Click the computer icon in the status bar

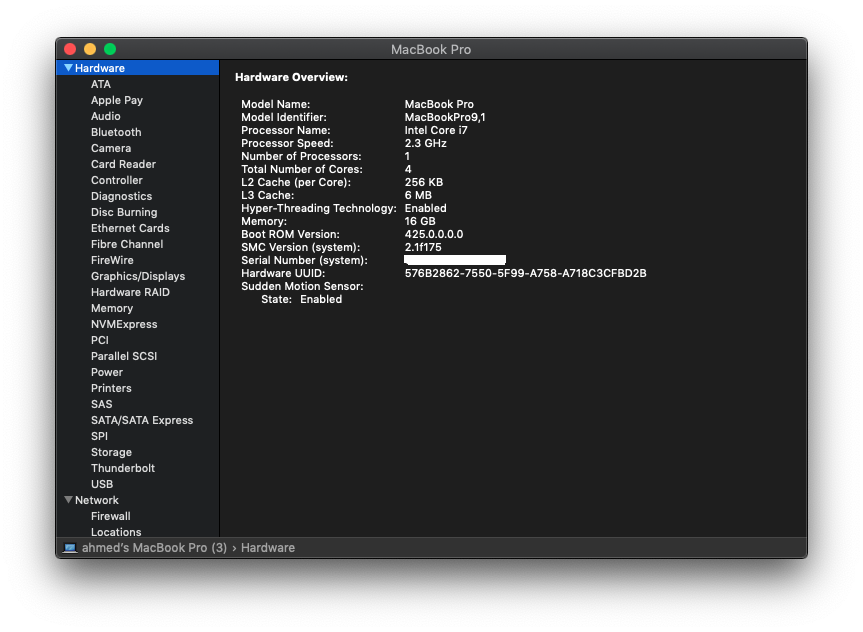coord(69,547)
